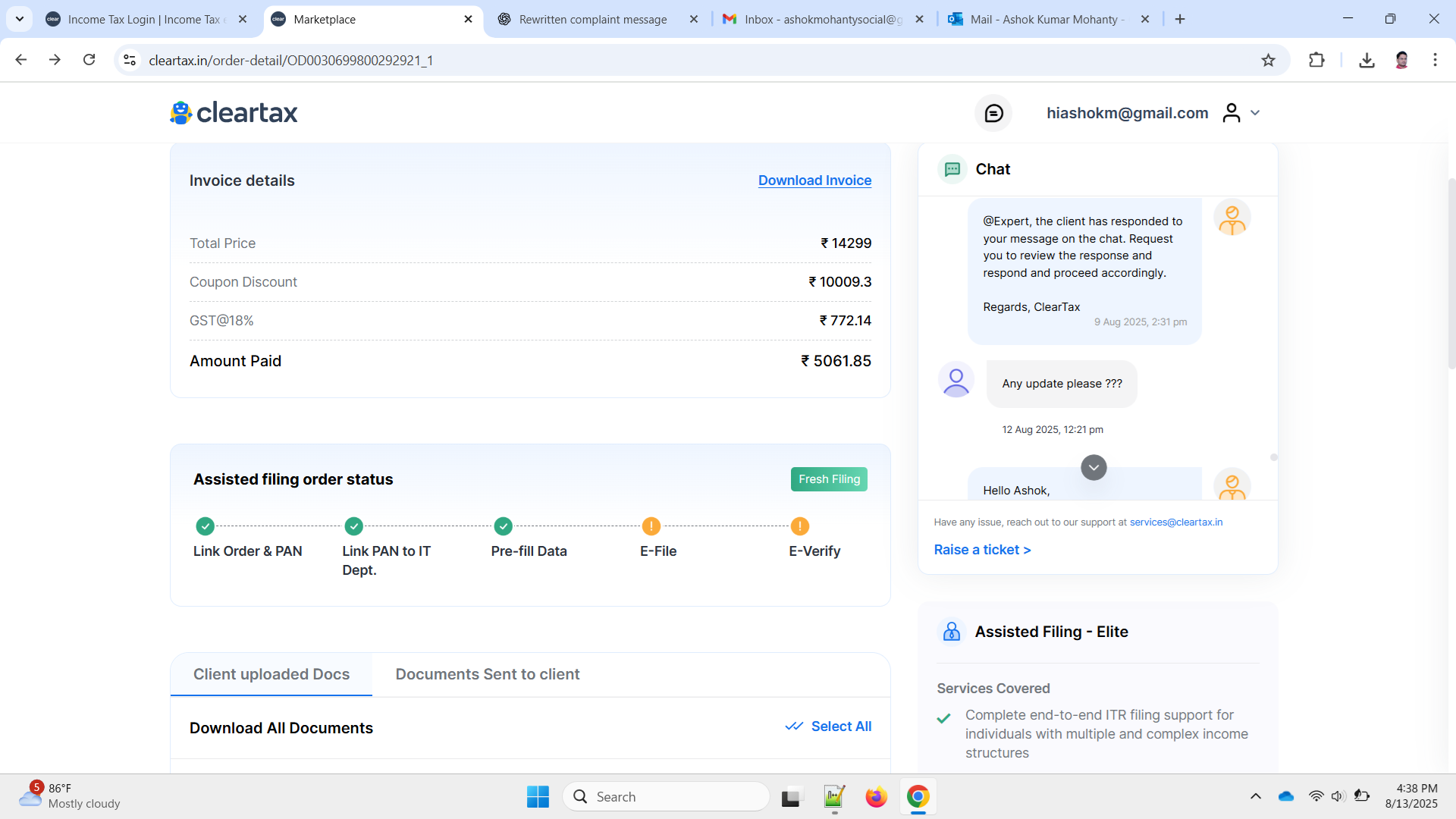Select the Client uploaded Docs tab
The height and width of the screenshot is (819, 1456).
click(271, 674)
